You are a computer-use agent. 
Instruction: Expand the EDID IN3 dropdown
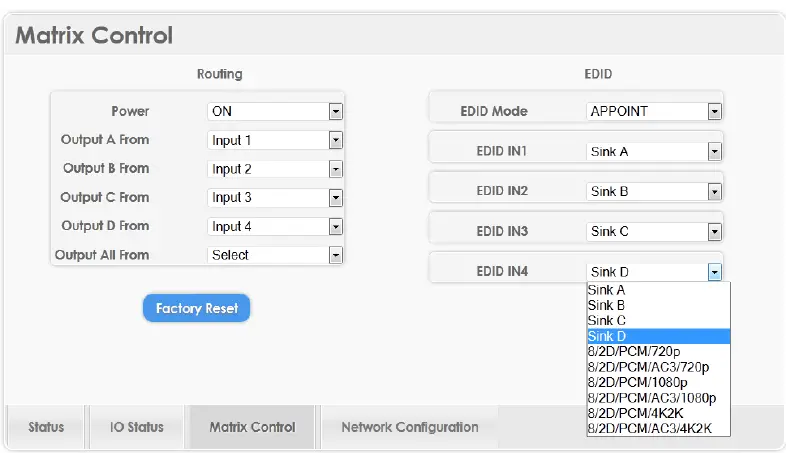(654, 231)
